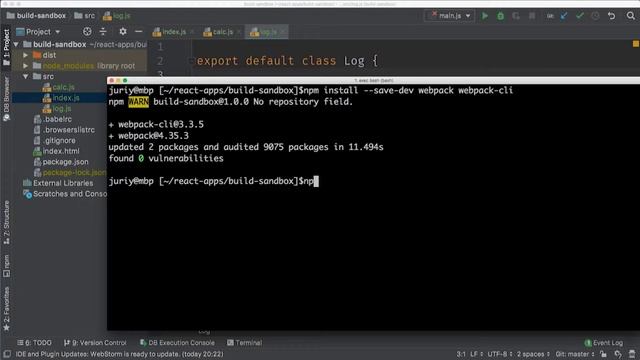Click the revert/rollback arrow icon
Viewport: 640px width, 360px height.
pyautogui.click(x=611, y=16)
